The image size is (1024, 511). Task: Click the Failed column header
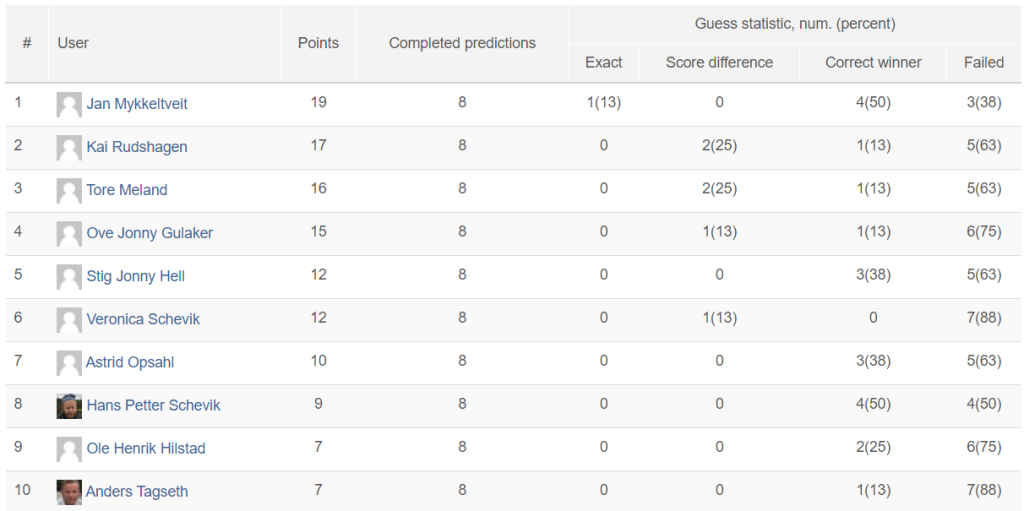tap(984, 63)
